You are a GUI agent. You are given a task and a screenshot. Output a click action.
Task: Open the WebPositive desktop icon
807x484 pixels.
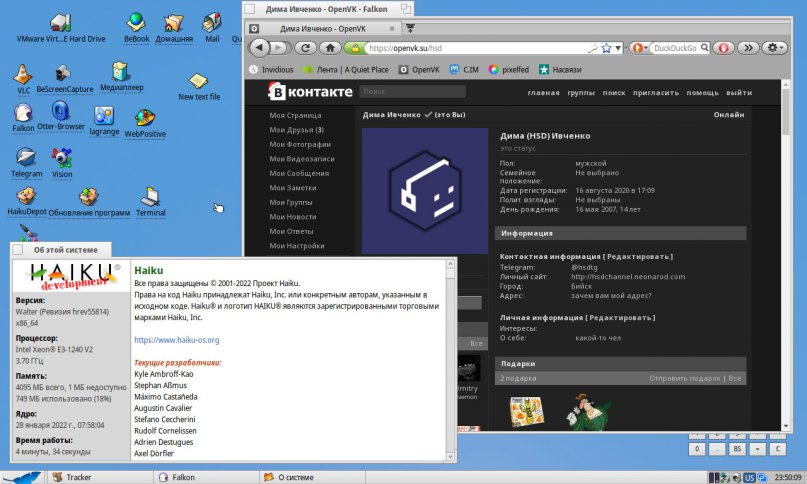[x=144, y=118]
